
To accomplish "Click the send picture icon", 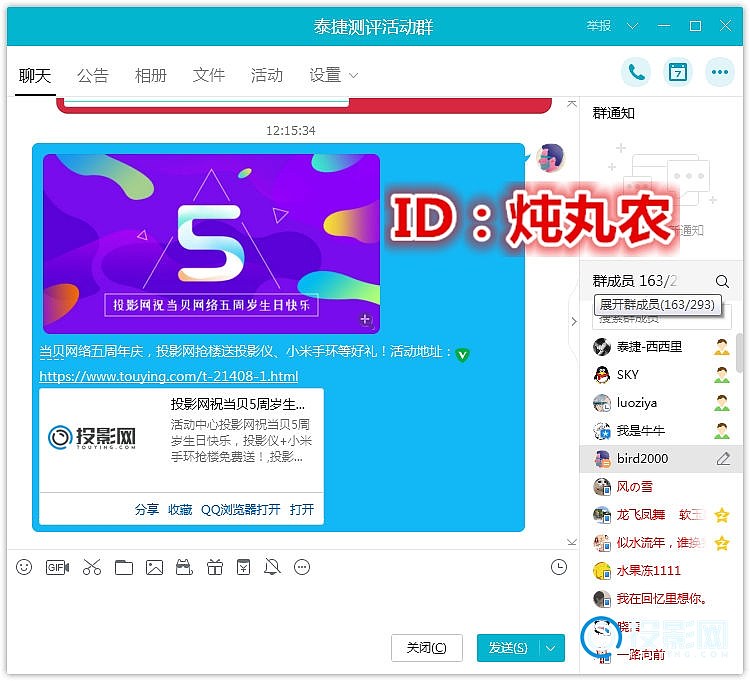I will (154, 567).
